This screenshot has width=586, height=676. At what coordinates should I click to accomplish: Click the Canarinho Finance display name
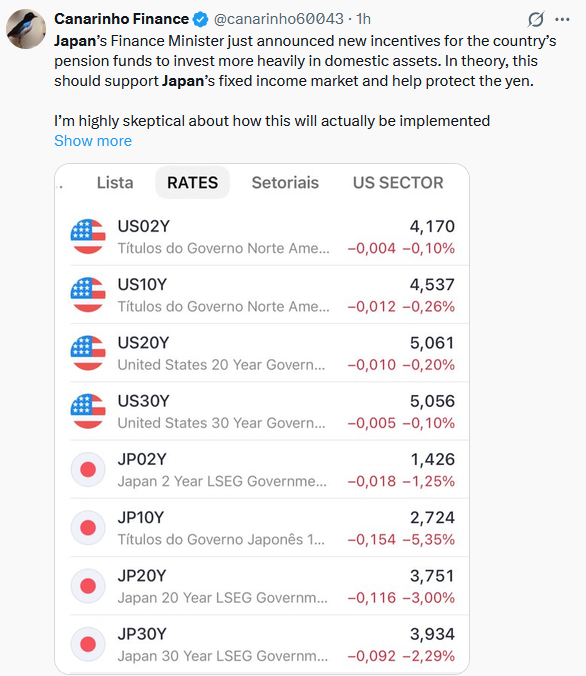click(x=122, y=19)
